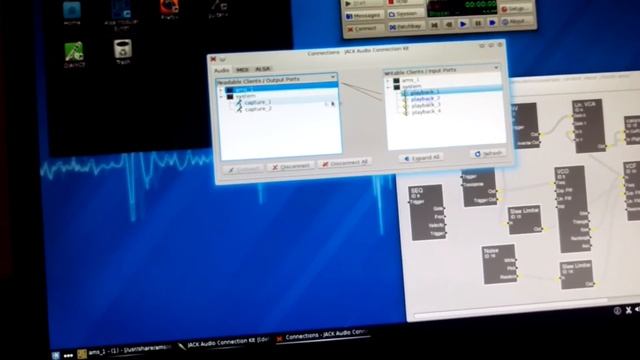
Task: Collapse system in the input ports tree
Action: click(x=388, y=88)
